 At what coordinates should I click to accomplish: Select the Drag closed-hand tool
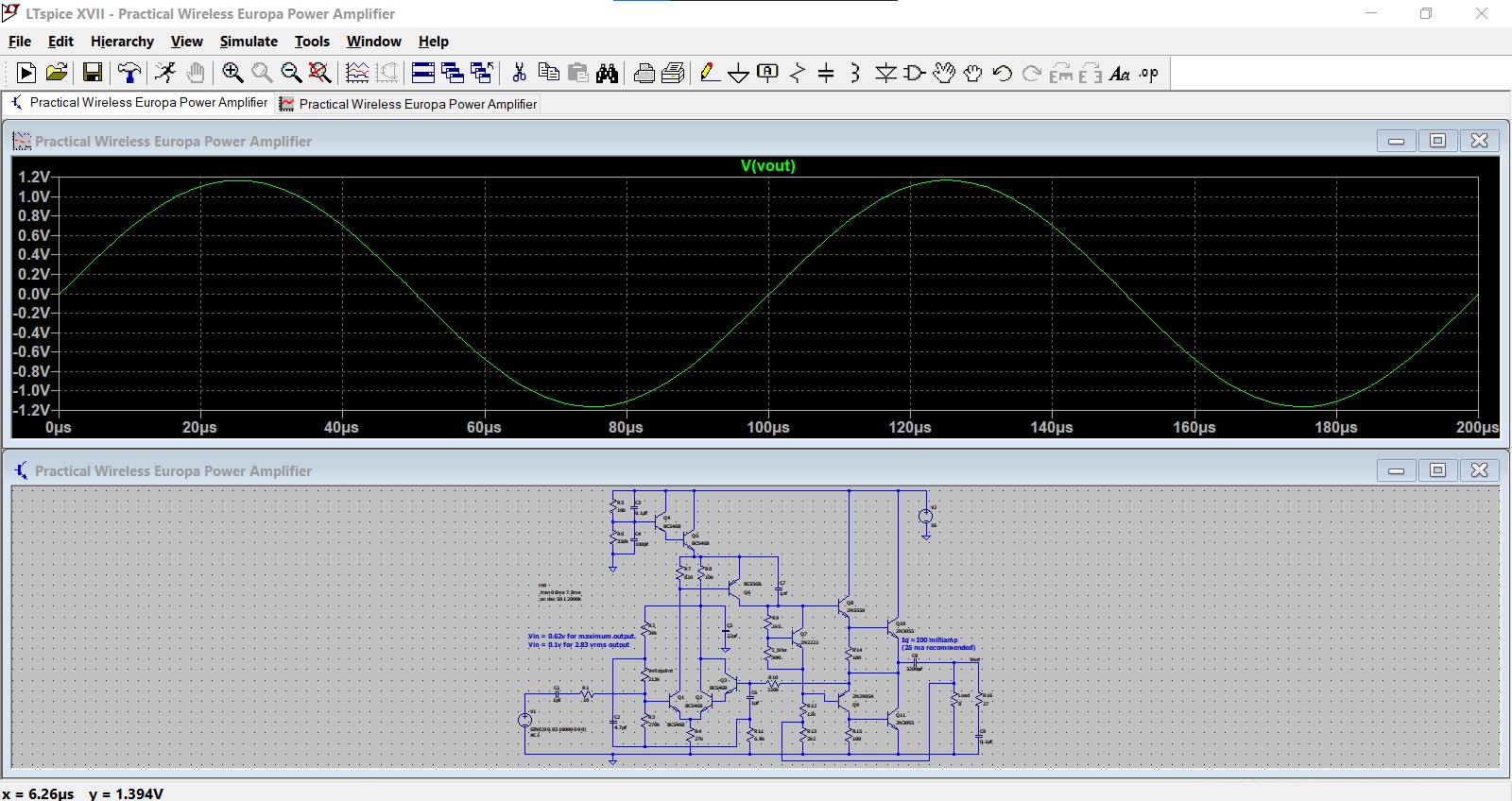coord(973,73)
